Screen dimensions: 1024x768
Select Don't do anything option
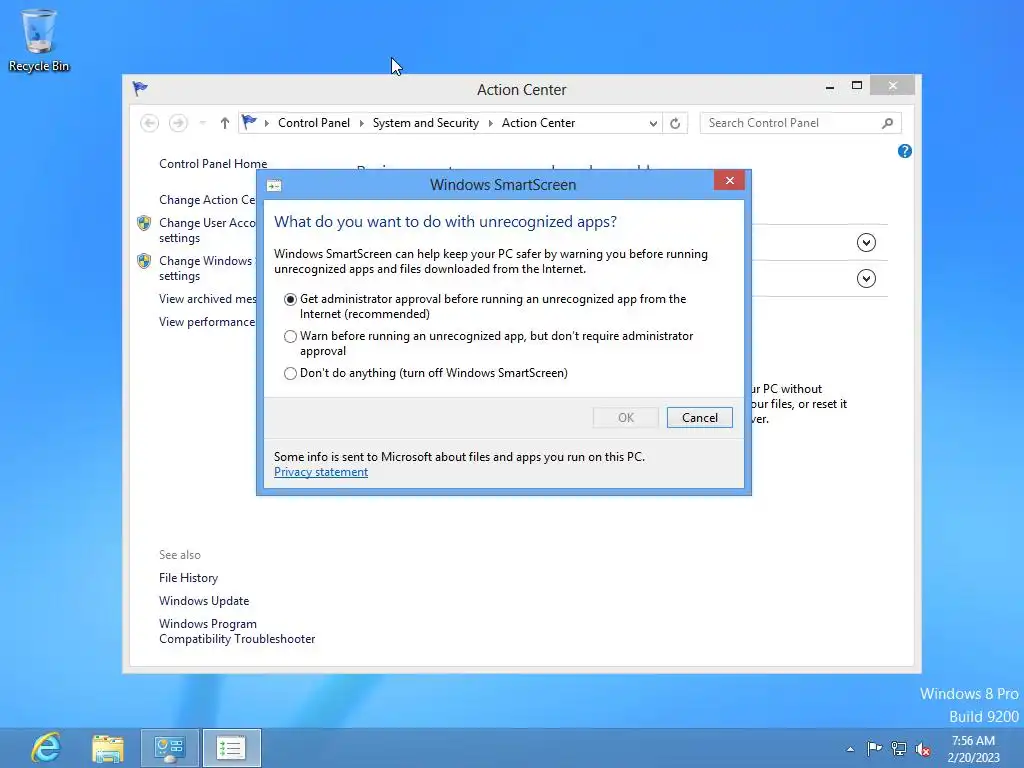pos(290,374)
